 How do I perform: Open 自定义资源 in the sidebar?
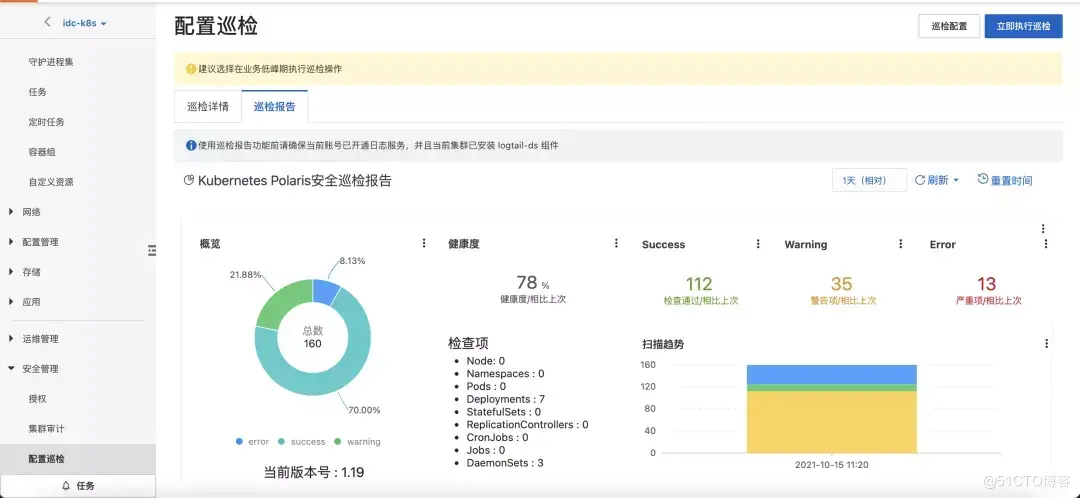pyautogui.click(x=51, y=182)
